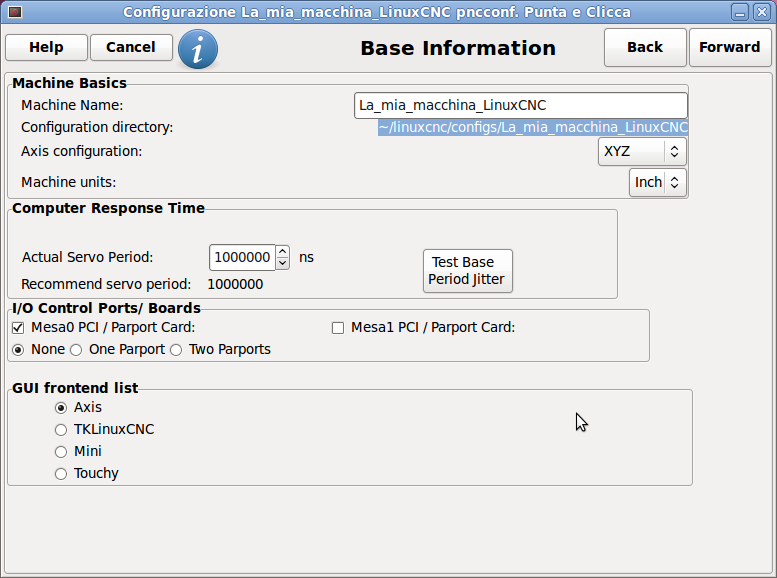The height and width of the screenshot is (578, 777).
Task: Cancel the configuration wizard
Action: [x=131, y=48]
